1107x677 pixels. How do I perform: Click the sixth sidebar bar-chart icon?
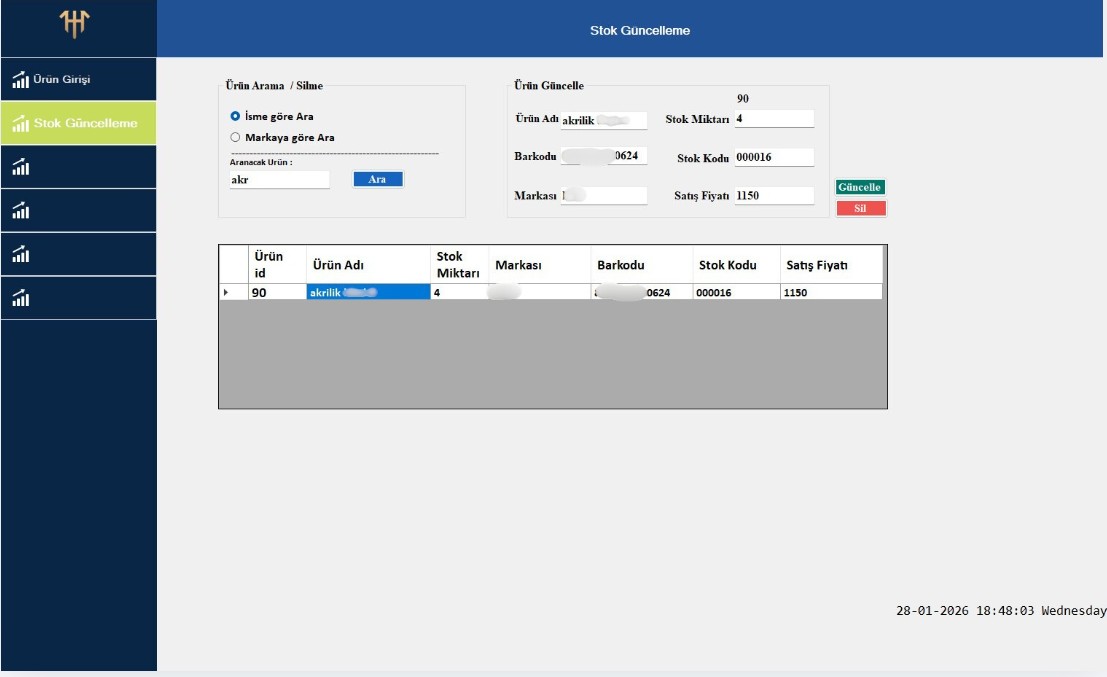pyautogui.click(x=21, y=298)
